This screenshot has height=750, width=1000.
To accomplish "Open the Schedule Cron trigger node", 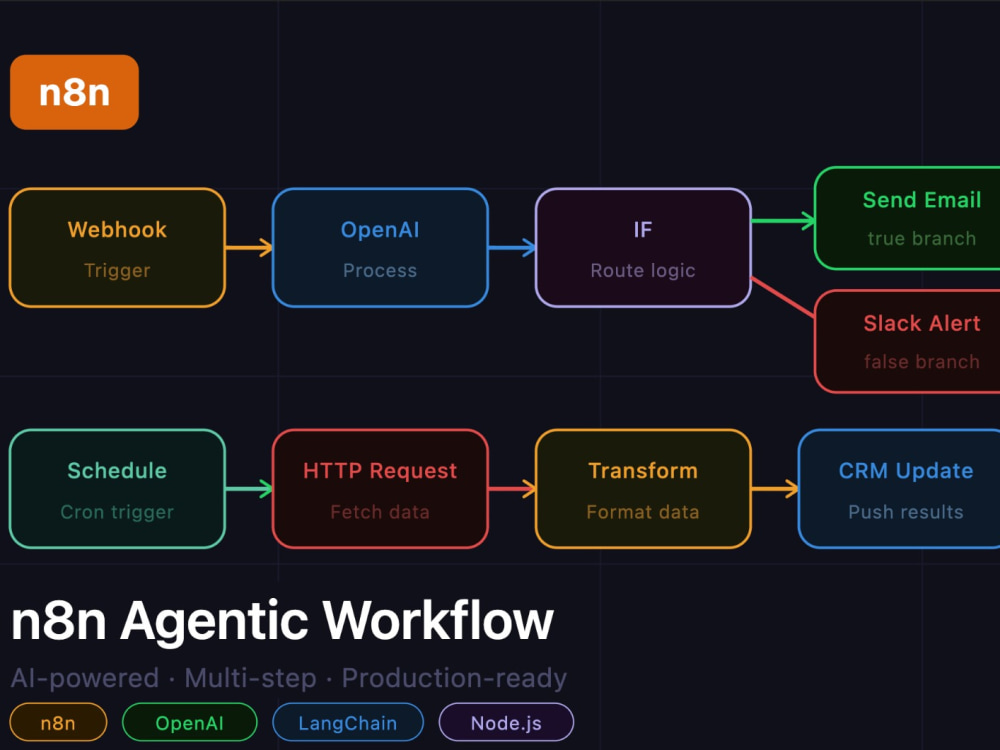I will (117, 489).
